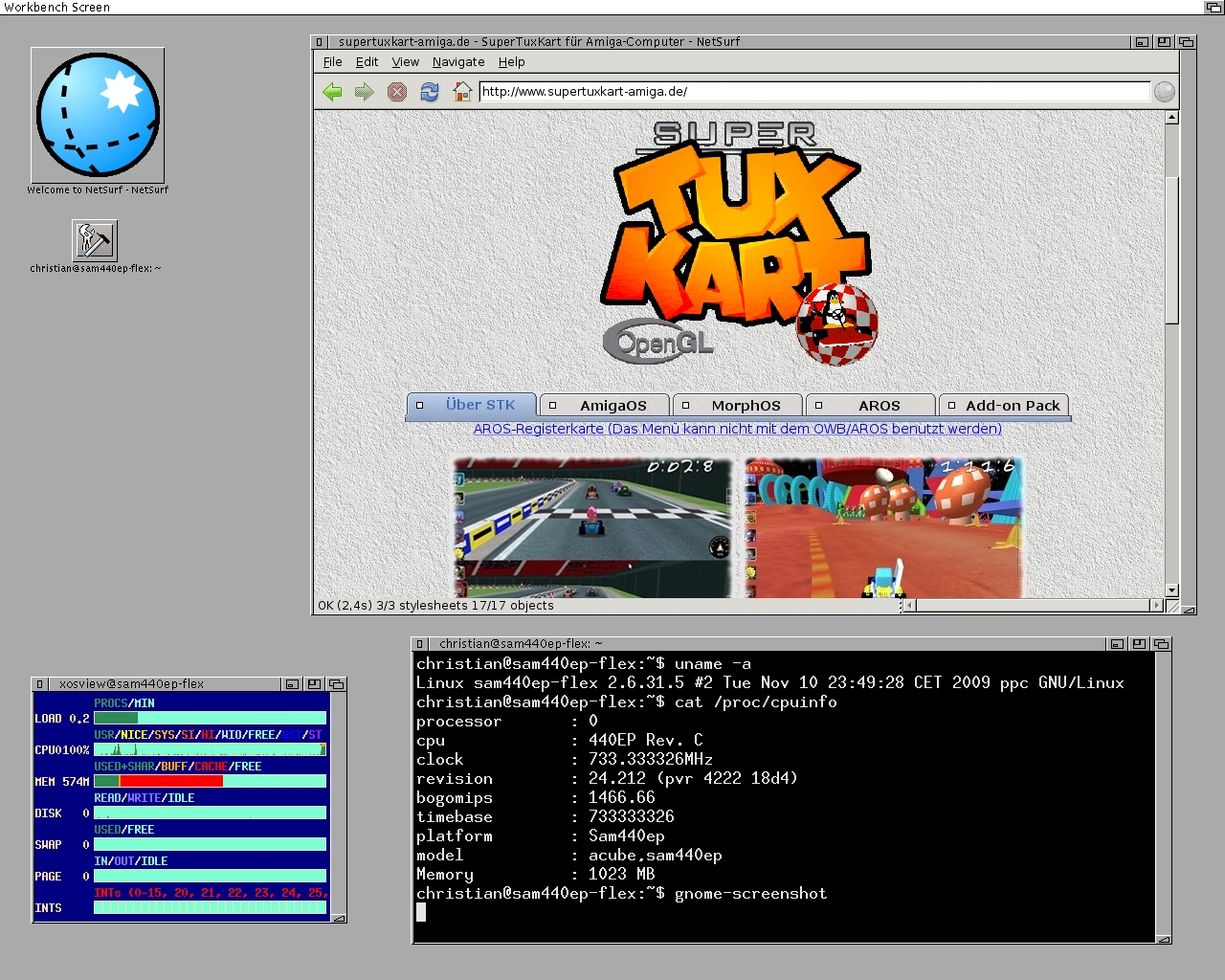
Task: Click the 'clock : 733.333326MHz' terminal line
Action: pos(565,760)
